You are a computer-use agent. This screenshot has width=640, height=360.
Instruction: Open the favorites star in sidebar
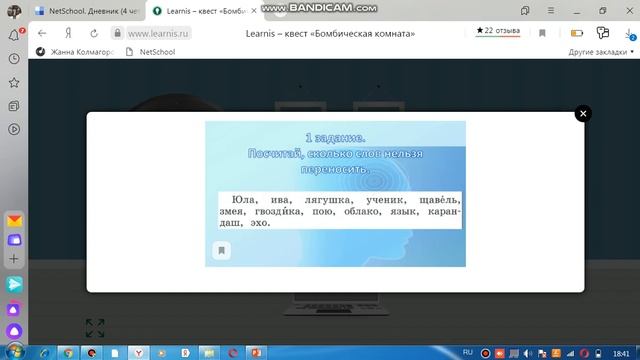point(14,82)
